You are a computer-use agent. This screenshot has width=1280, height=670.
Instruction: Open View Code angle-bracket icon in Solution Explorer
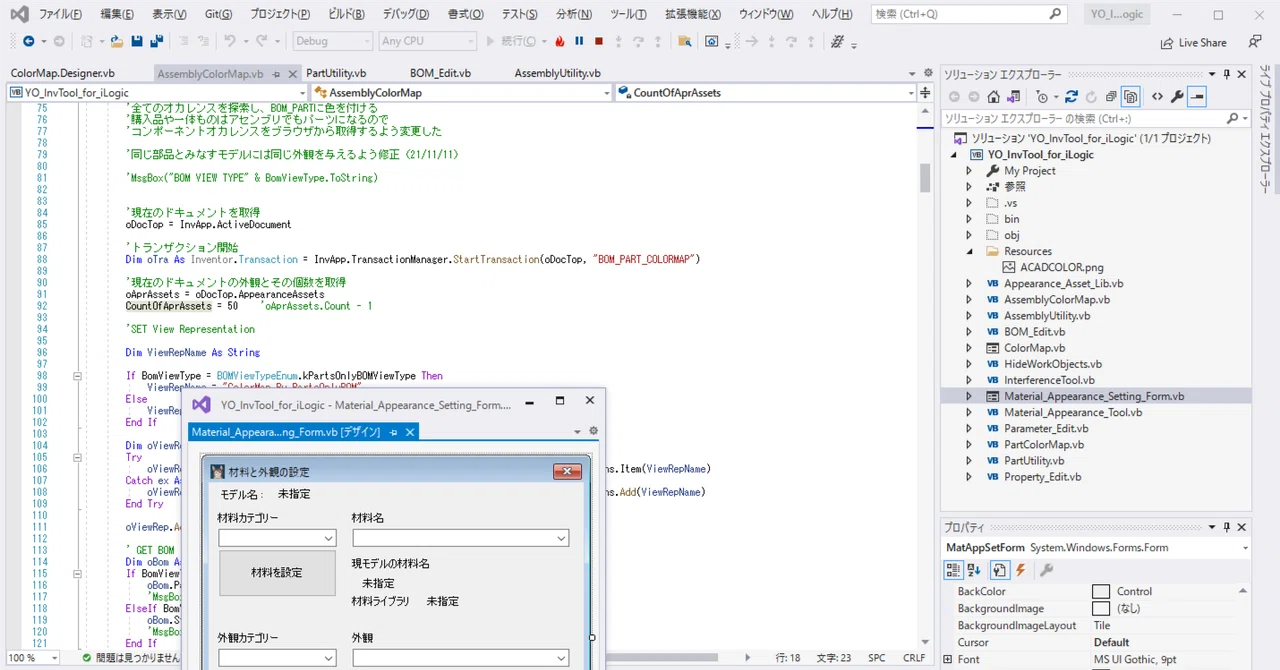[1157, 97]
